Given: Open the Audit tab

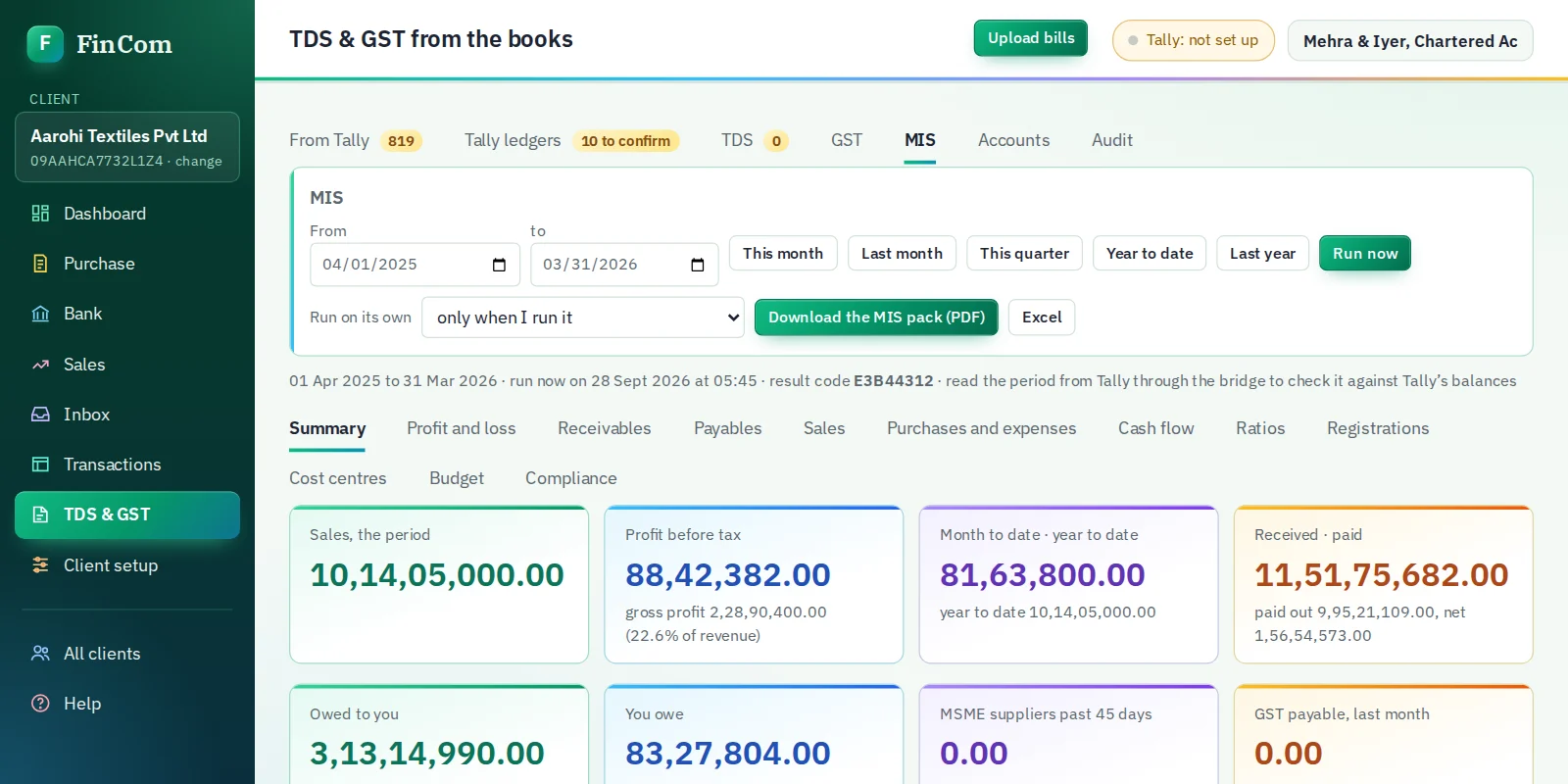Looking at the screenshot, I should [x=1112, y=140].
